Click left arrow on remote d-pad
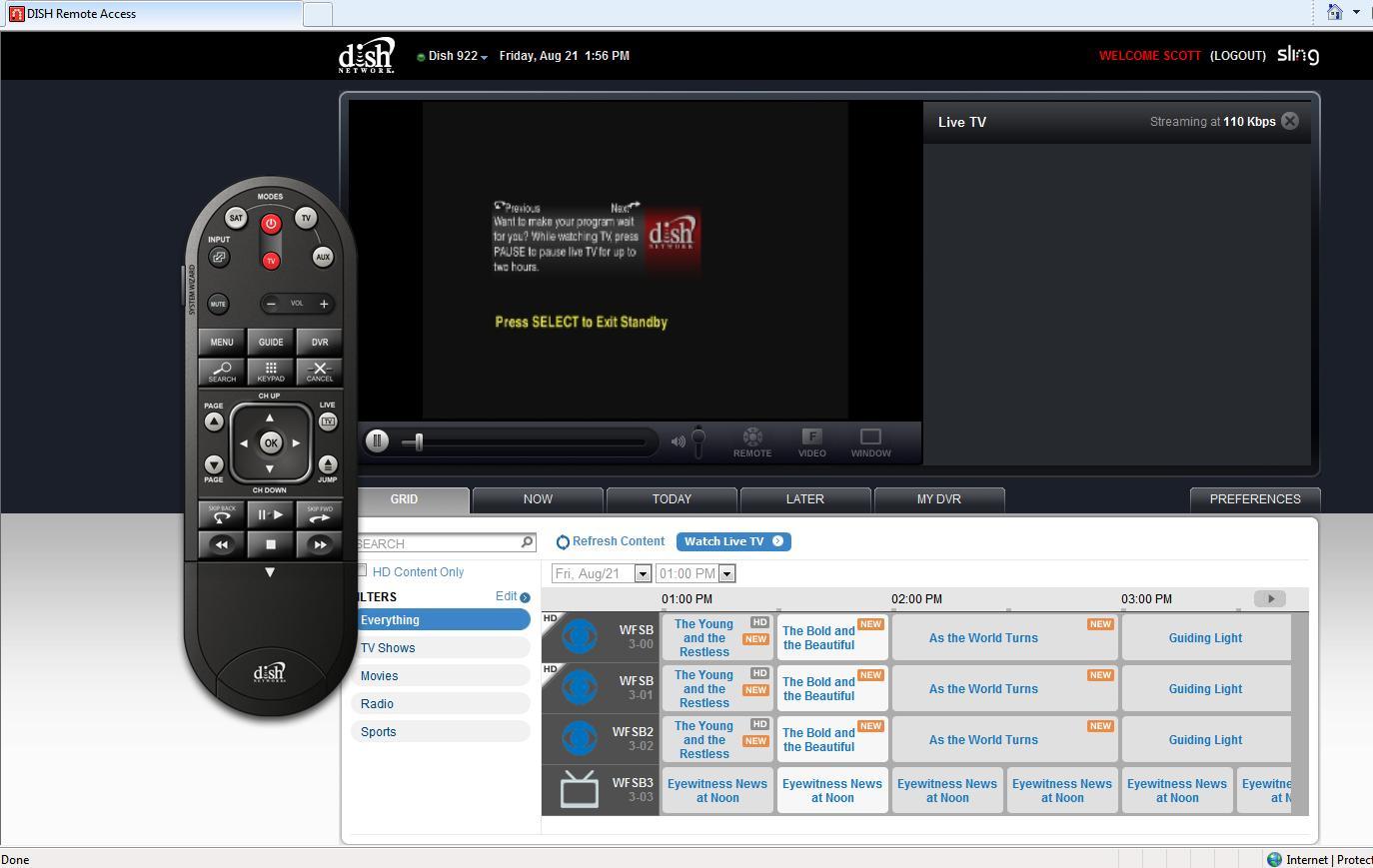1373x868 pixels. (244, 443)
